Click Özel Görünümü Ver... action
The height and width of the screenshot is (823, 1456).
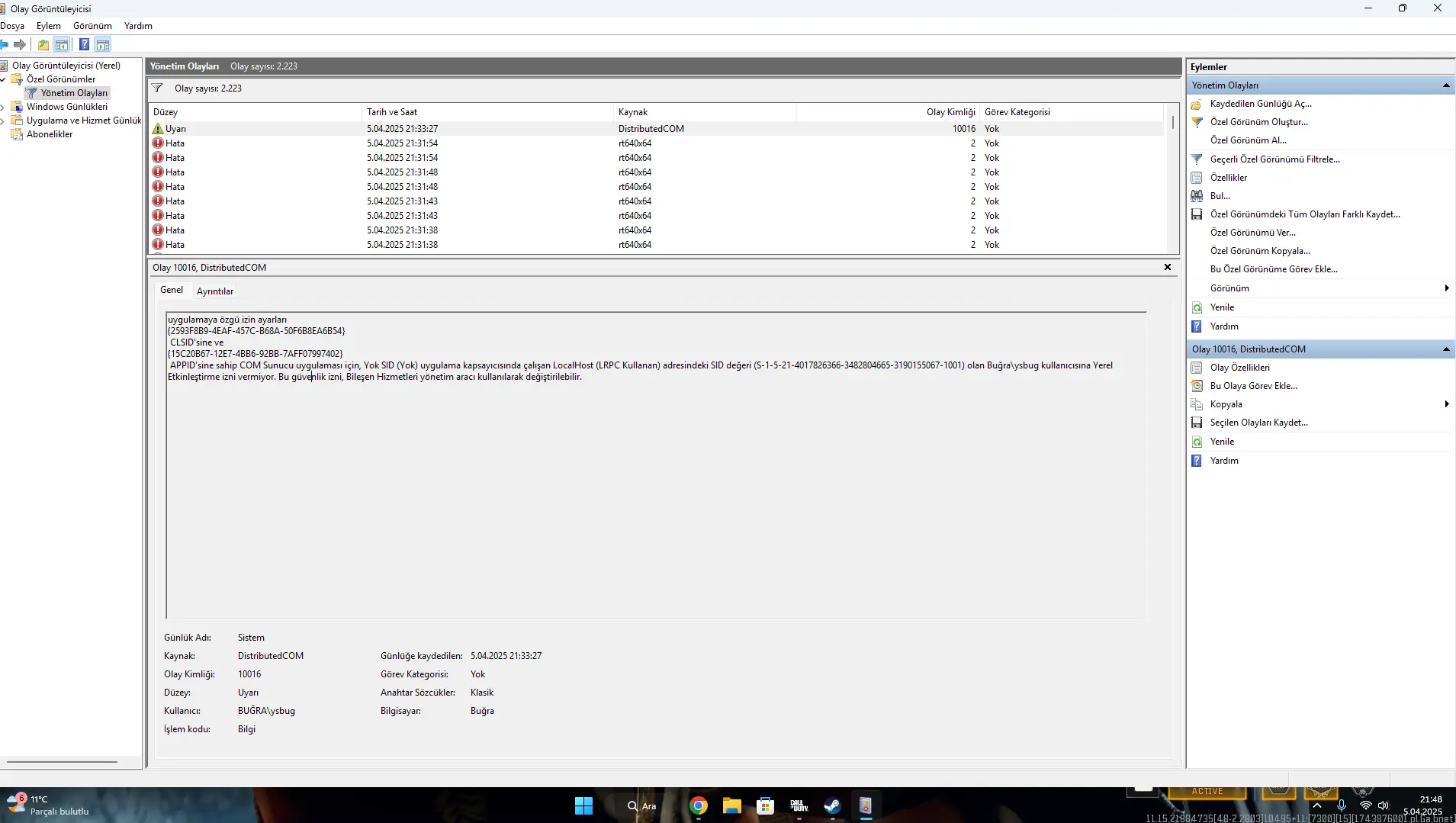(1252, 233)
